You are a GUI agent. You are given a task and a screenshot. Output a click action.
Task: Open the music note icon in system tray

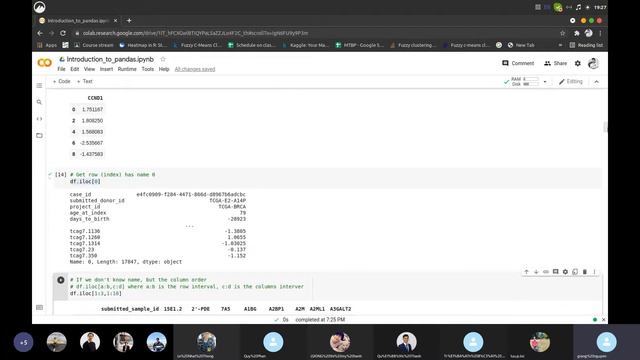coord(578,7)
